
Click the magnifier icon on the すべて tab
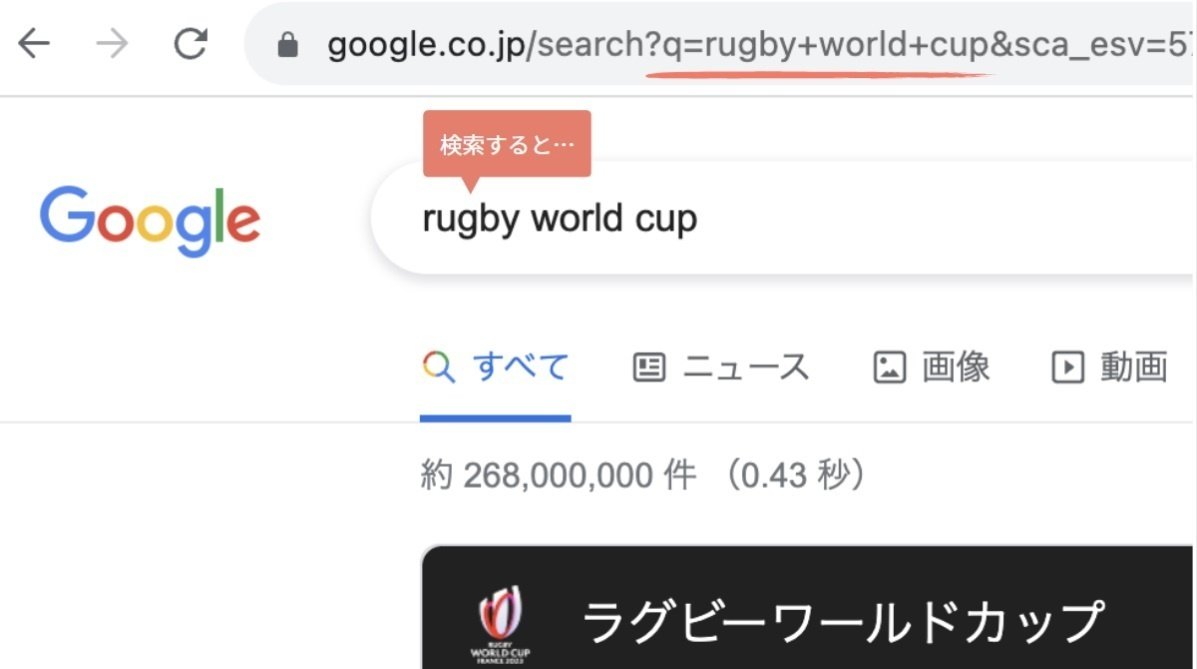click(438, 367)
